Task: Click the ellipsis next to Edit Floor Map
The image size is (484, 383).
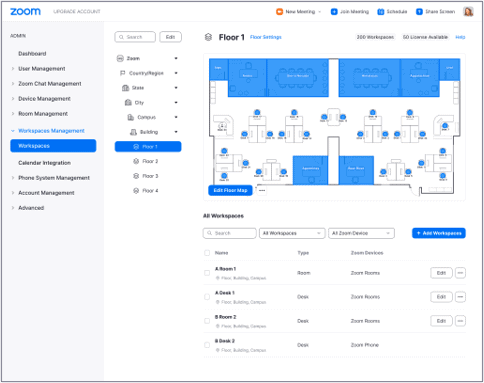Action: pos(262,190)
